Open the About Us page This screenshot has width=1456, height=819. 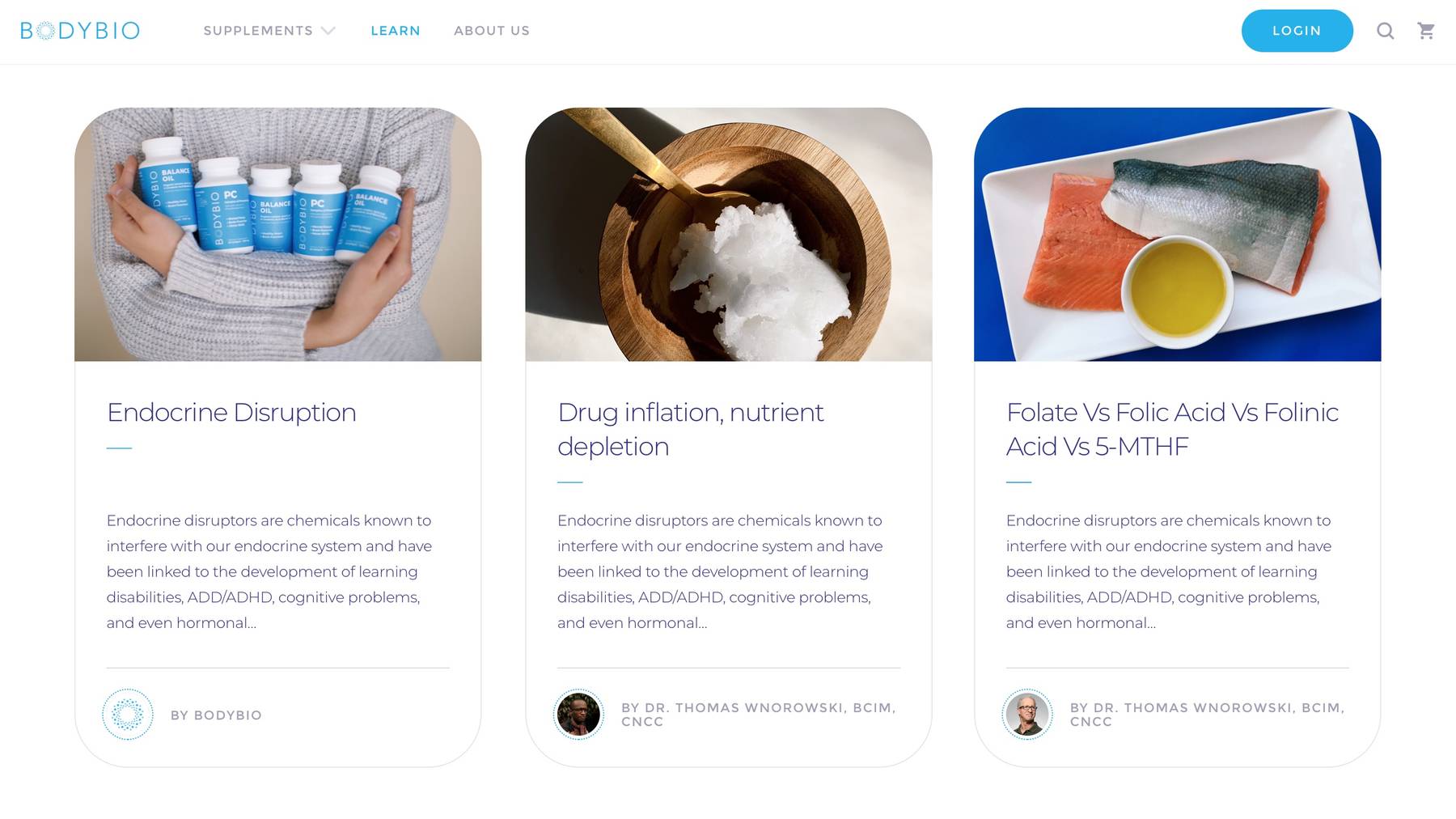(492, 31)
